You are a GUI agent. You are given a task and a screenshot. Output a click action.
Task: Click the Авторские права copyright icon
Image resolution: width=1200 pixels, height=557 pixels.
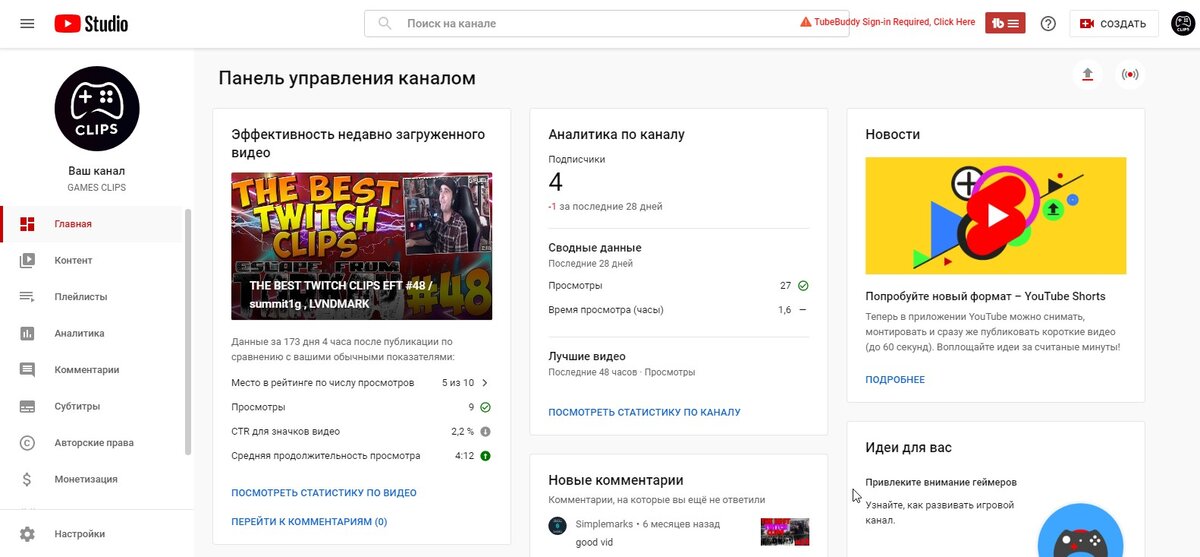tap(27, 443)
